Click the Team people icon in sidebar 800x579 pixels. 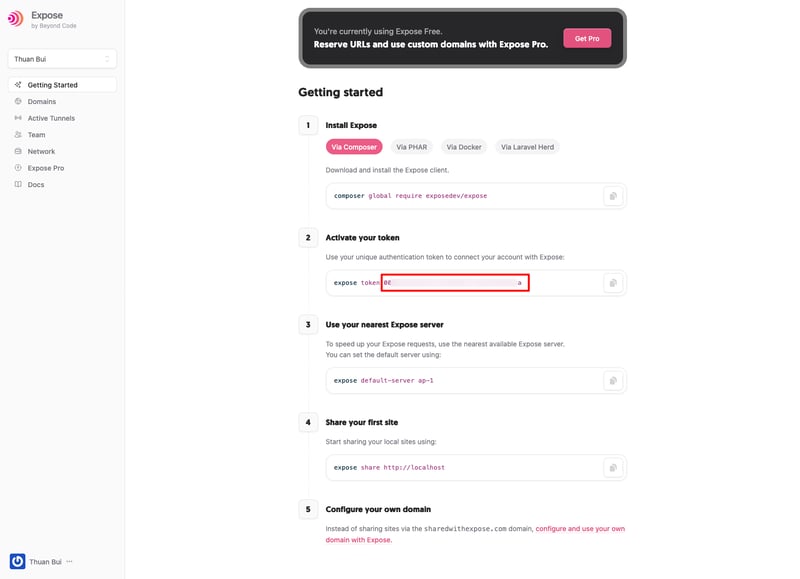(x=18, y=134)
